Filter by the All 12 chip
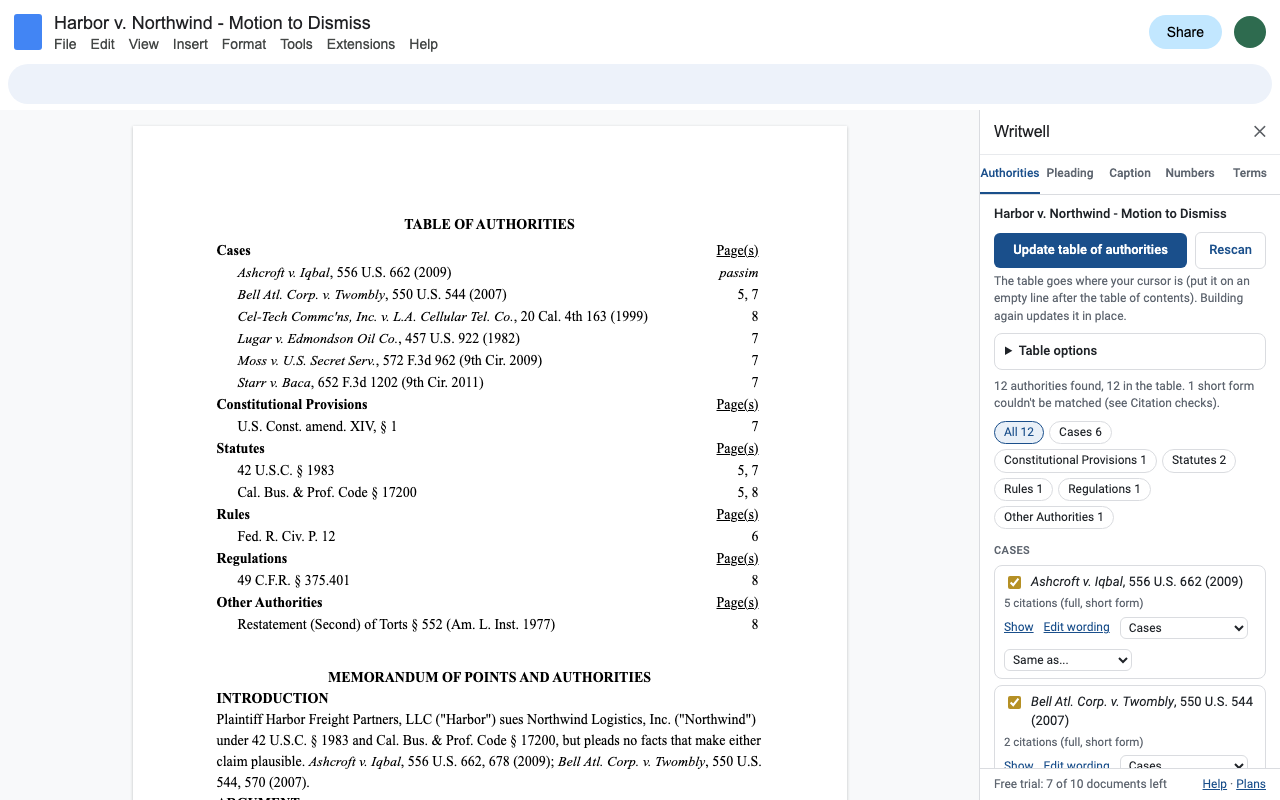The height and width of the screenshot is (800, 1280). tap(1019, 432)
